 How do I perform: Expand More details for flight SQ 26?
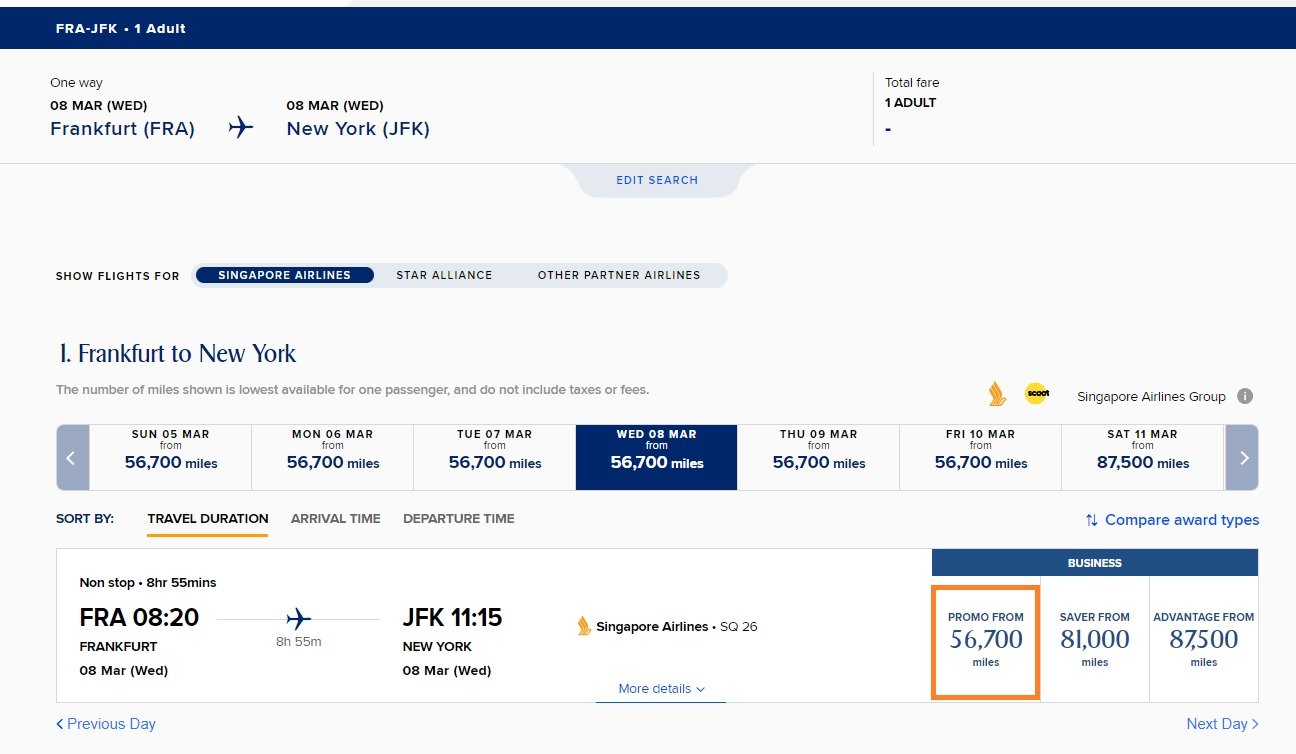pyautogui.click(x=661, y=689)
